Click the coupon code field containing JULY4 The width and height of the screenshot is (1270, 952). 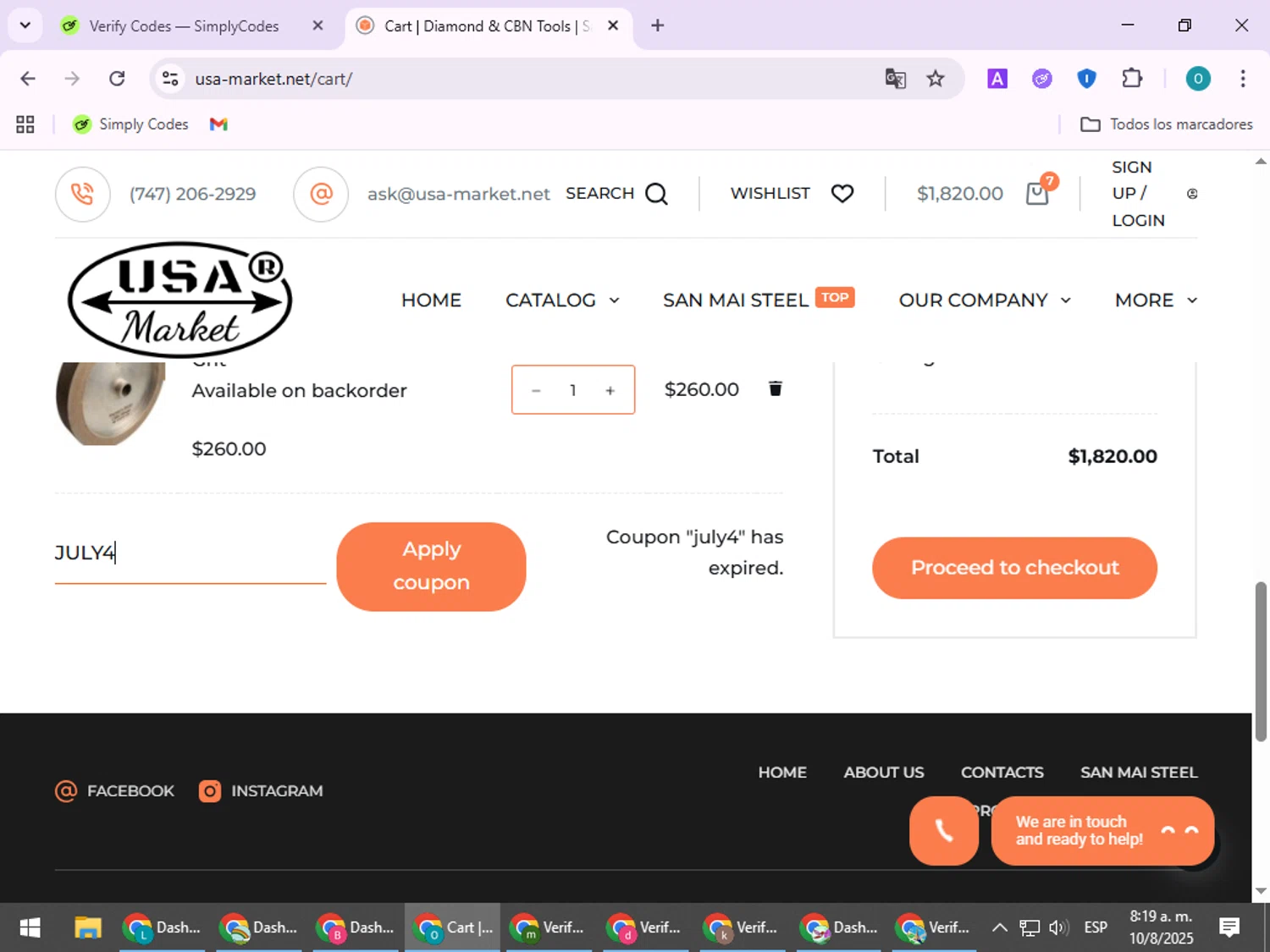click(x=190, y=553)
